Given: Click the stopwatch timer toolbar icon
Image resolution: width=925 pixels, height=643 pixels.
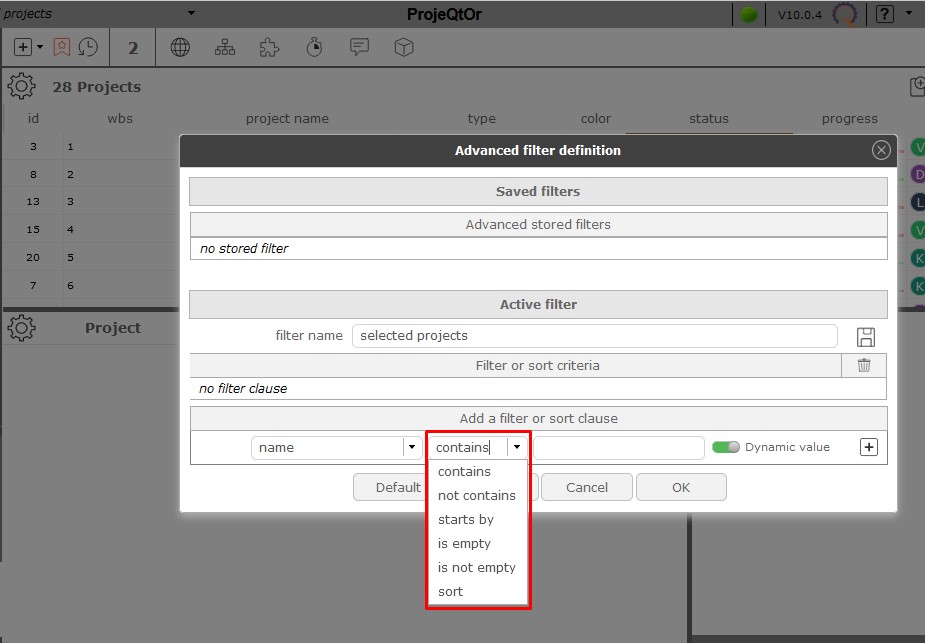Looking at the screenshot, I should point(314,47).
